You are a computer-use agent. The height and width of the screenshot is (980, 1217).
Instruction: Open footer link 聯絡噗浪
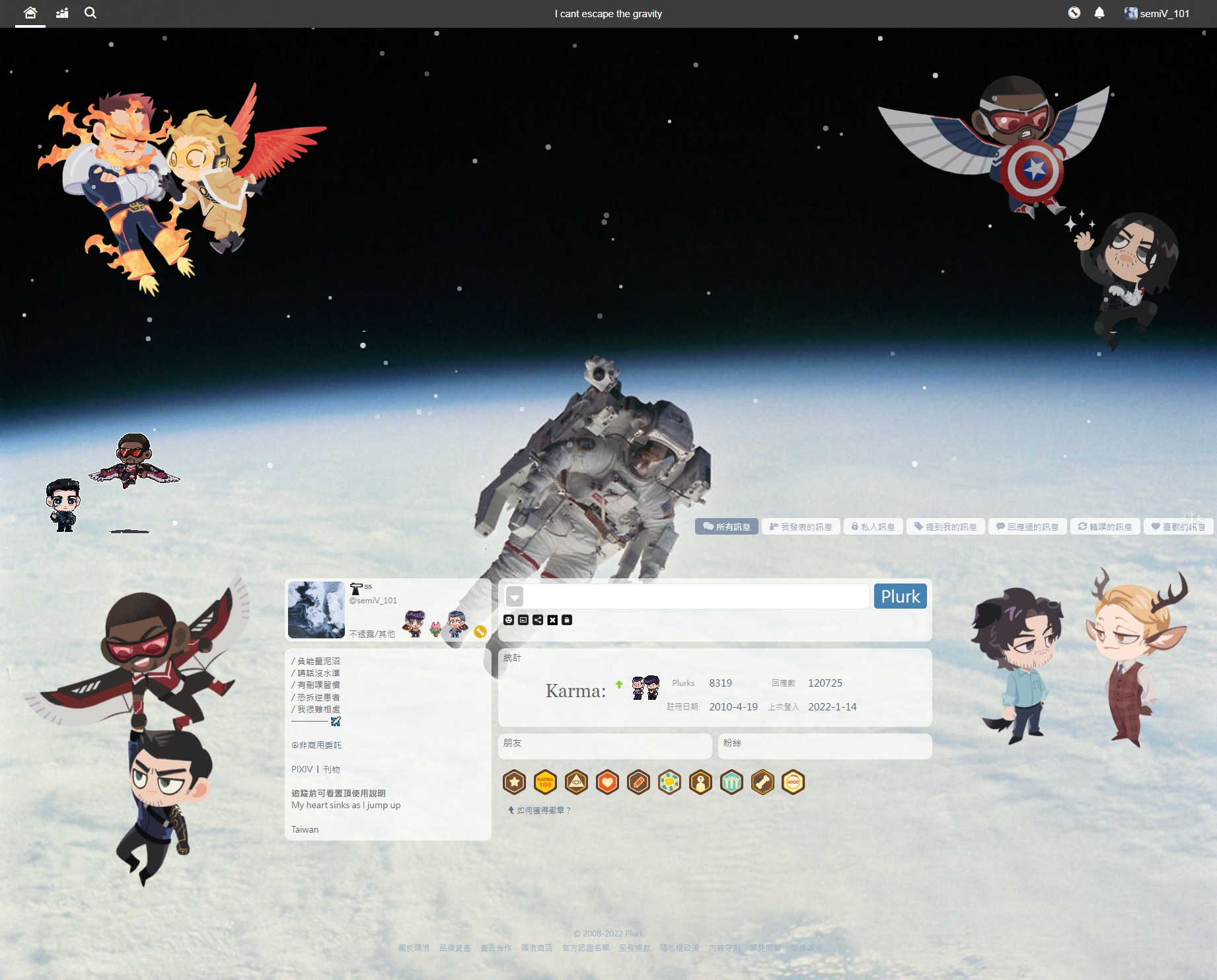coord(806,948)
